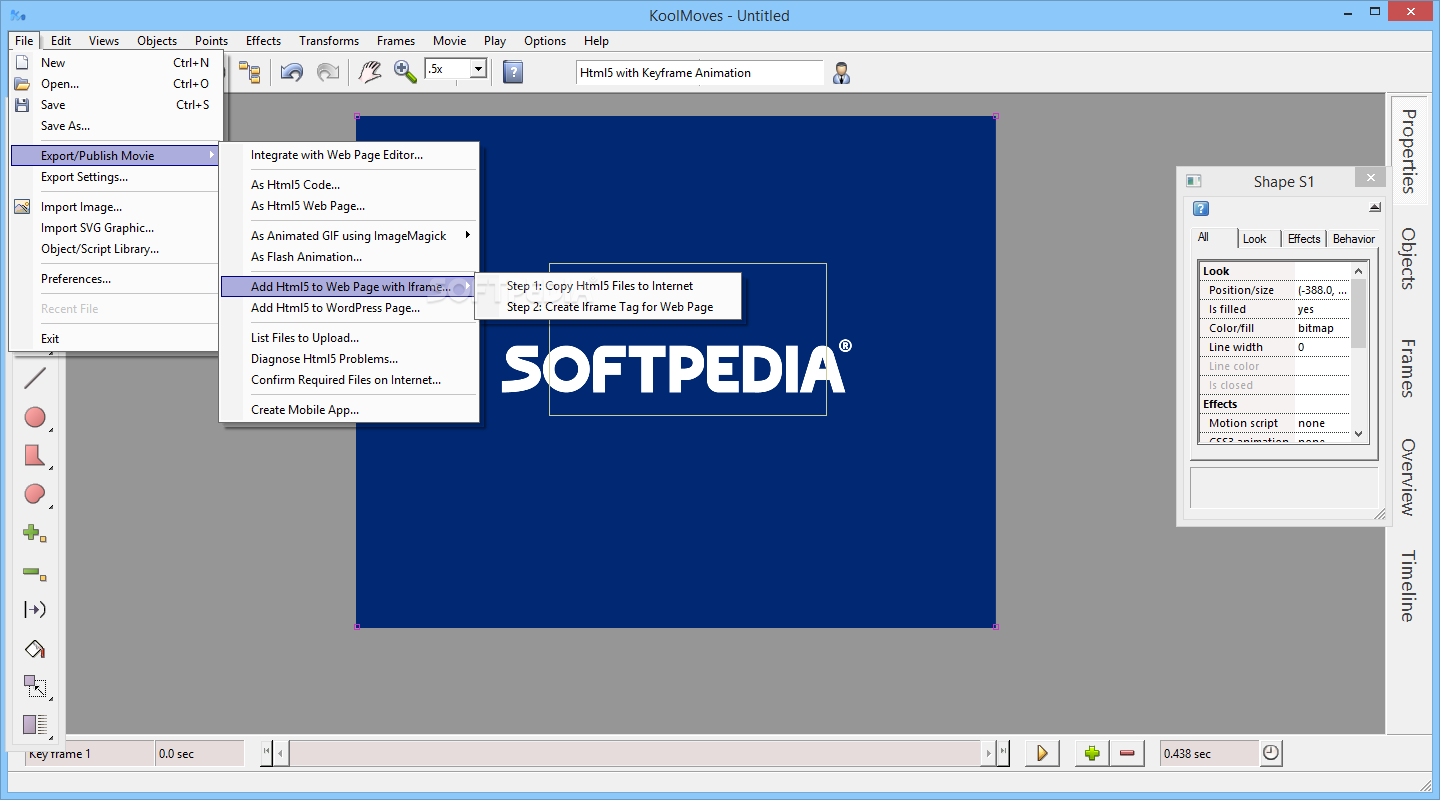
Task: Choose Import Image...
Action: pos(115,207)
